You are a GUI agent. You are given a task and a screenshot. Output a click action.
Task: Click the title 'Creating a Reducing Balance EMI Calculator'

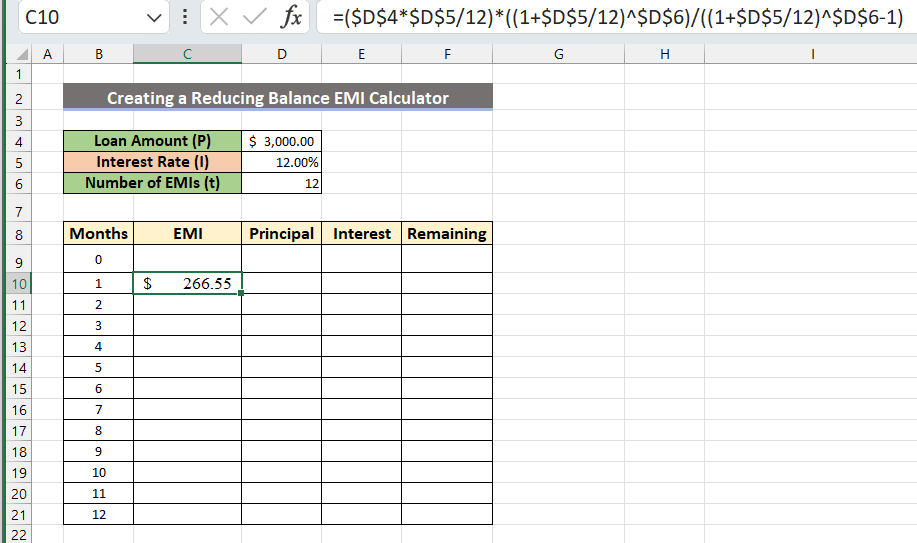(x=278, y=97)
